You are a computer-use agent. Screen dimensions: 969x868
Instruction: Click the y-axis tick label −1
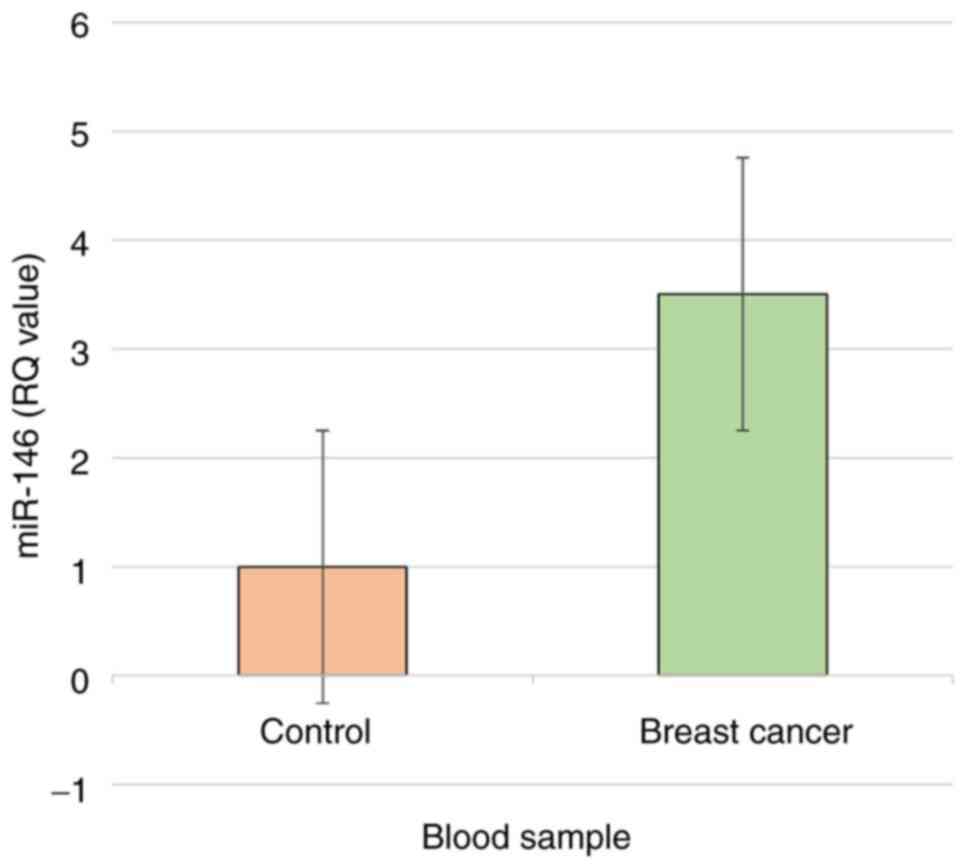click(70, 787)
